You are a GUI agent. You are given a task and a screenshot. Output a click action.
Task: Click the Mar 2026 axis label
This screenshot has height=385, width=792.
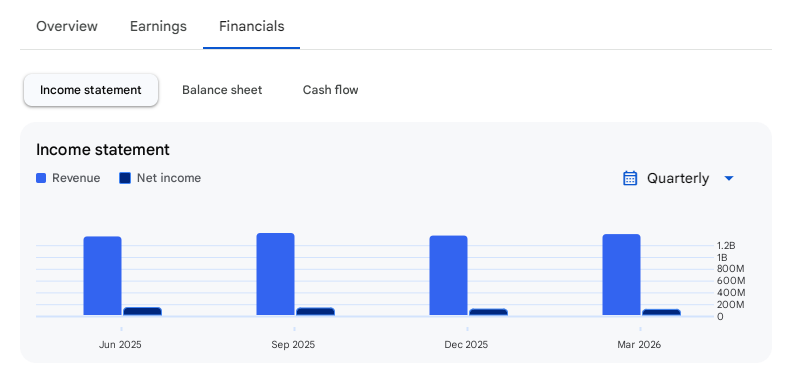coord(639,345)
